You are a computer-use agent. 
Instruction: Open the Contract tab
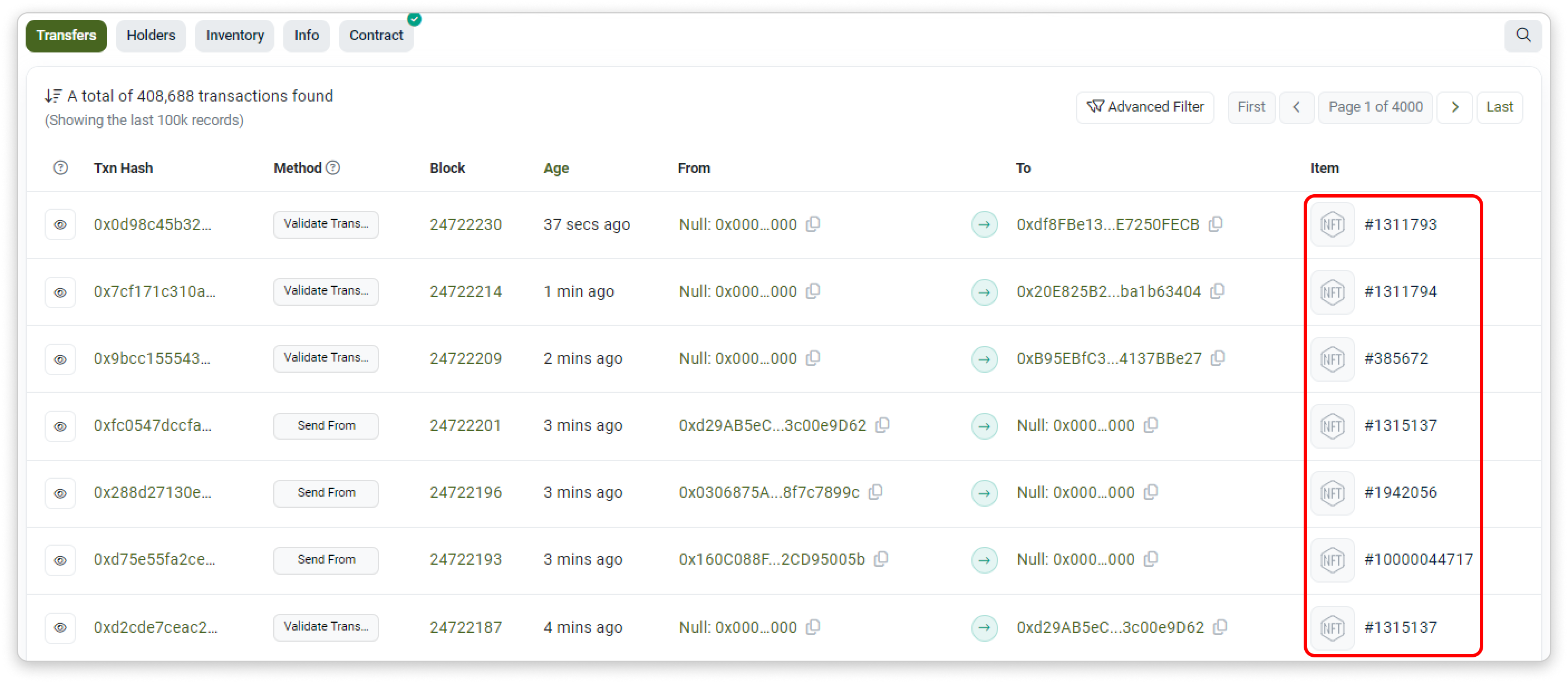coord(376,35)
